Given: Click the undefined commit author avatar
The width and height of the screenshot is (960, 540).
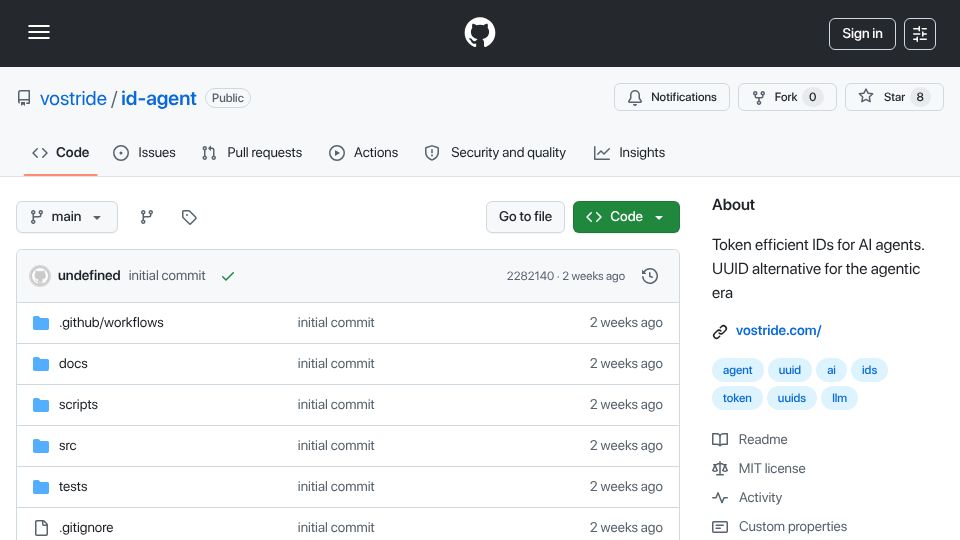Looking at the screenshot, I should pos(40,276).
